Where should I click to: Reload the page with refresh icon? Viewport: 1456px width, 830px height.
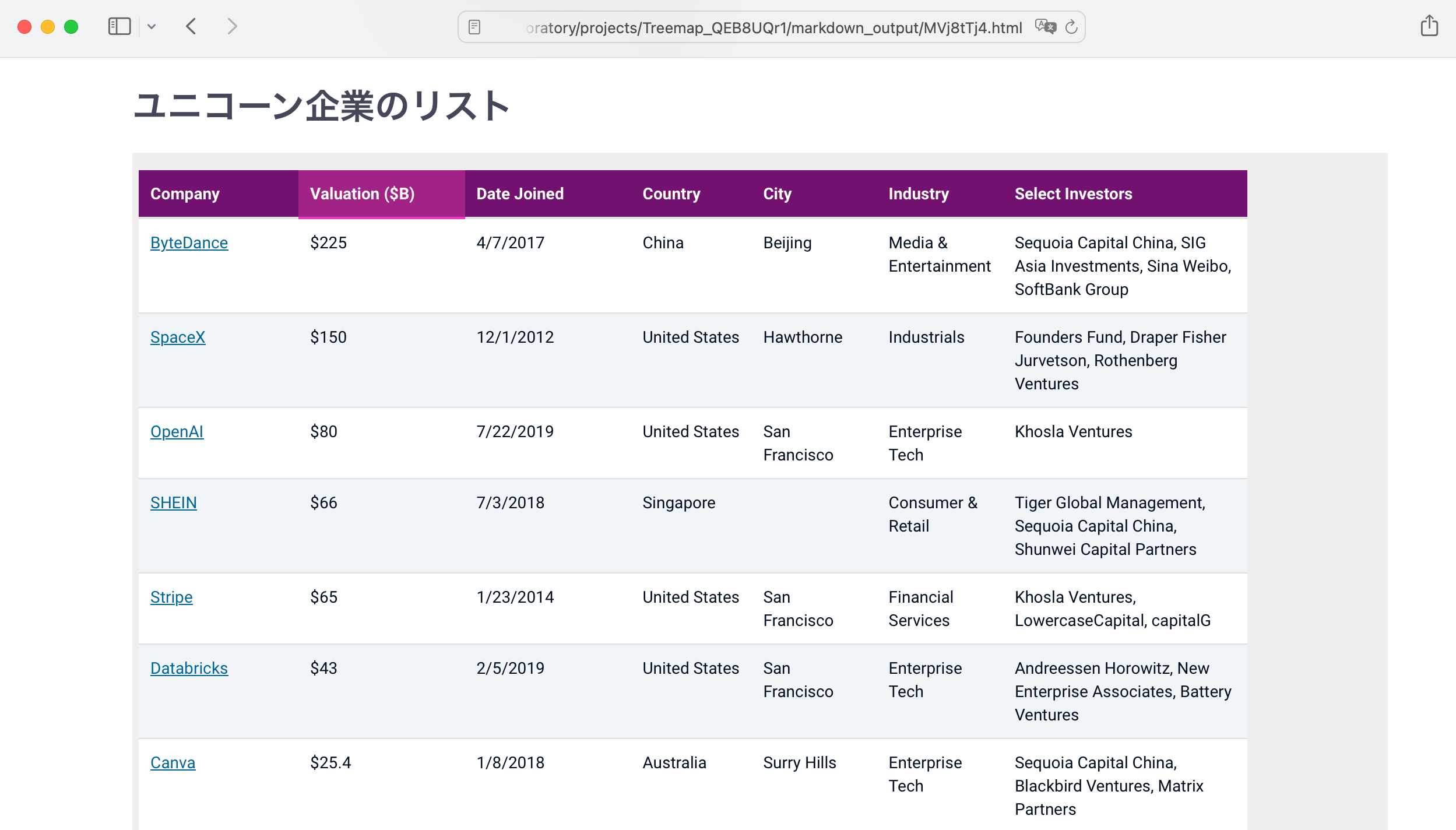tap(1071, 27)
